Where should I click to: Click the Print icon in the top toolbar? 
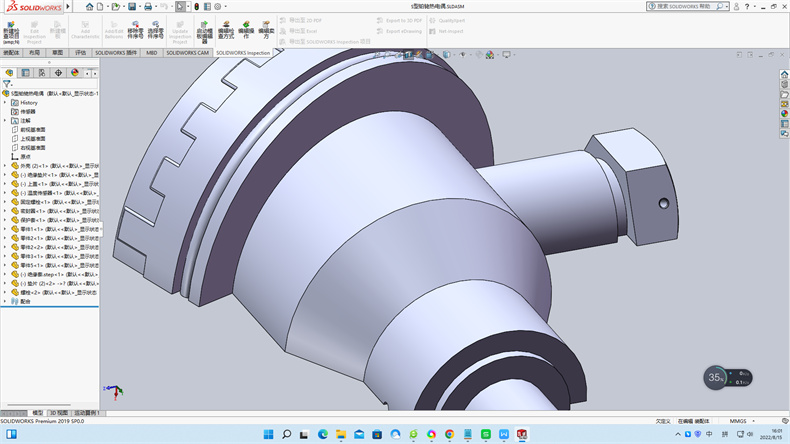[x=147, y=6]
